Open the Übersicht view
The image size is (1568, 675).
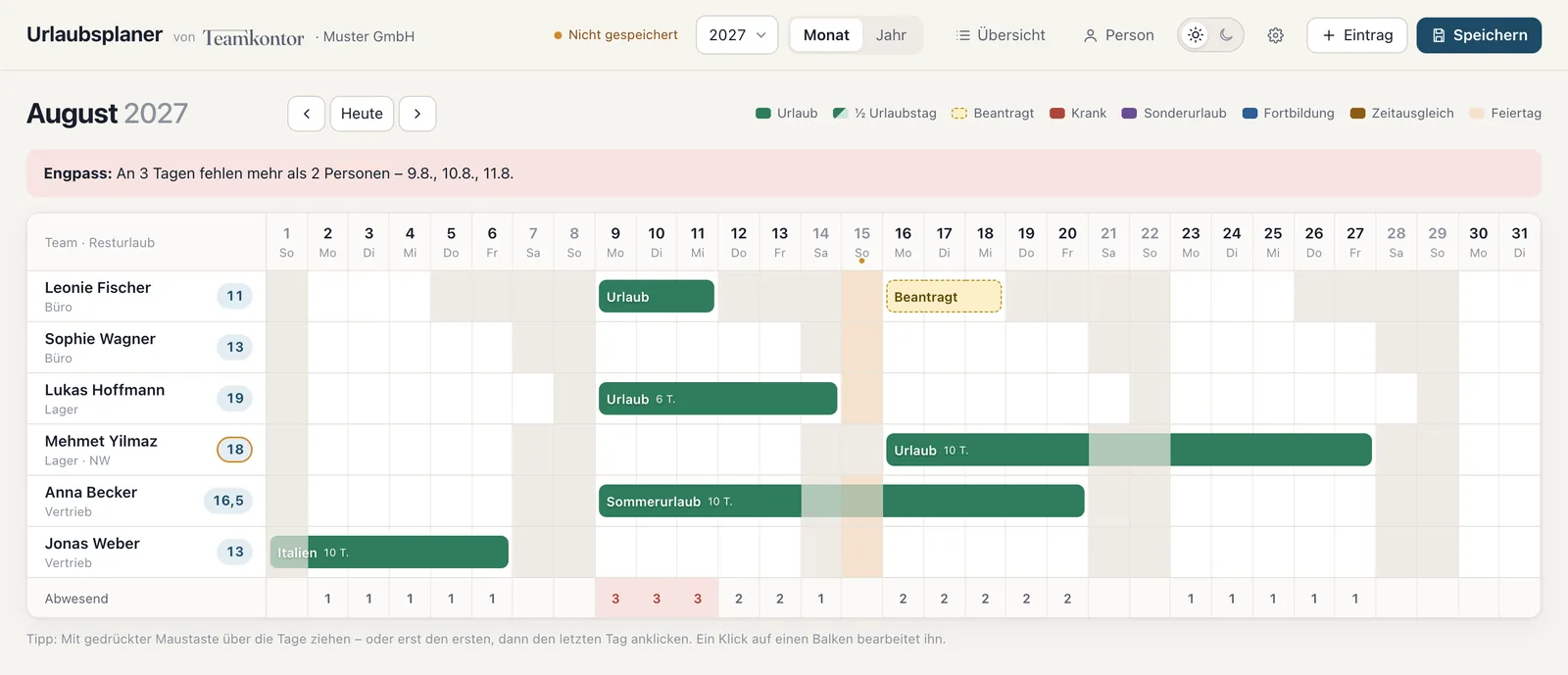[1001, 35]
